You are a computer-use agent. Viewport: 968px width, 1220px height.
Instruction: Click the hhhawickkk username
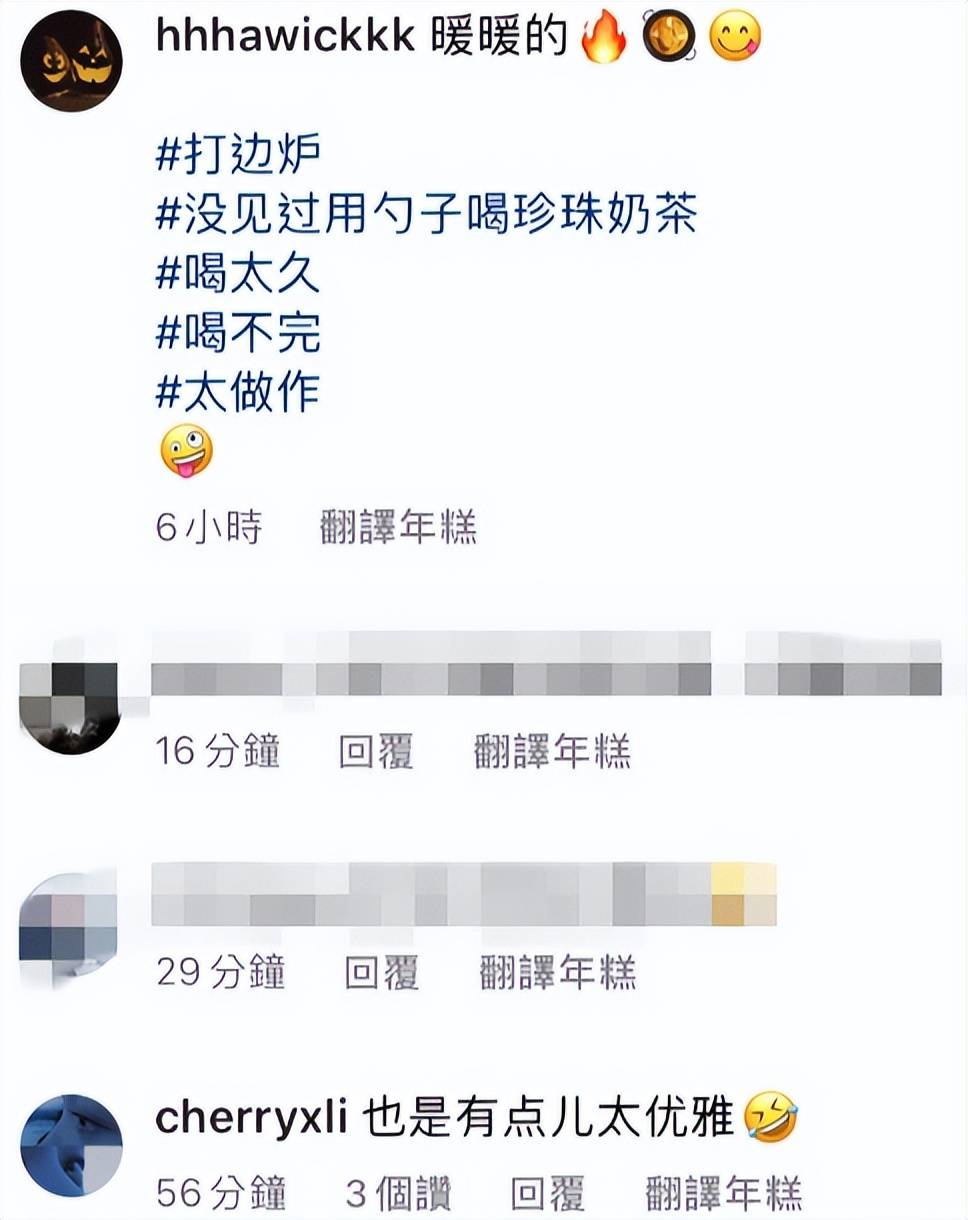click(x=287, y=37)
